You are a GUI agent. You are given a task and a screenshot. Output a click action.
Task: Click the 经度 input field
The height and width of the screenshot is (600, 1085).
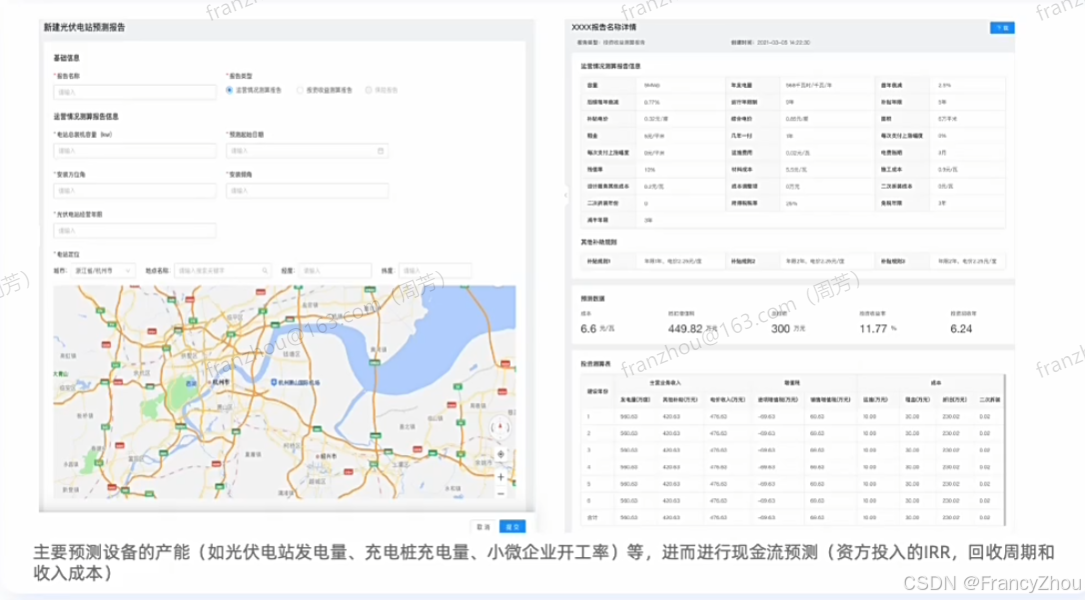pos(335,271)
